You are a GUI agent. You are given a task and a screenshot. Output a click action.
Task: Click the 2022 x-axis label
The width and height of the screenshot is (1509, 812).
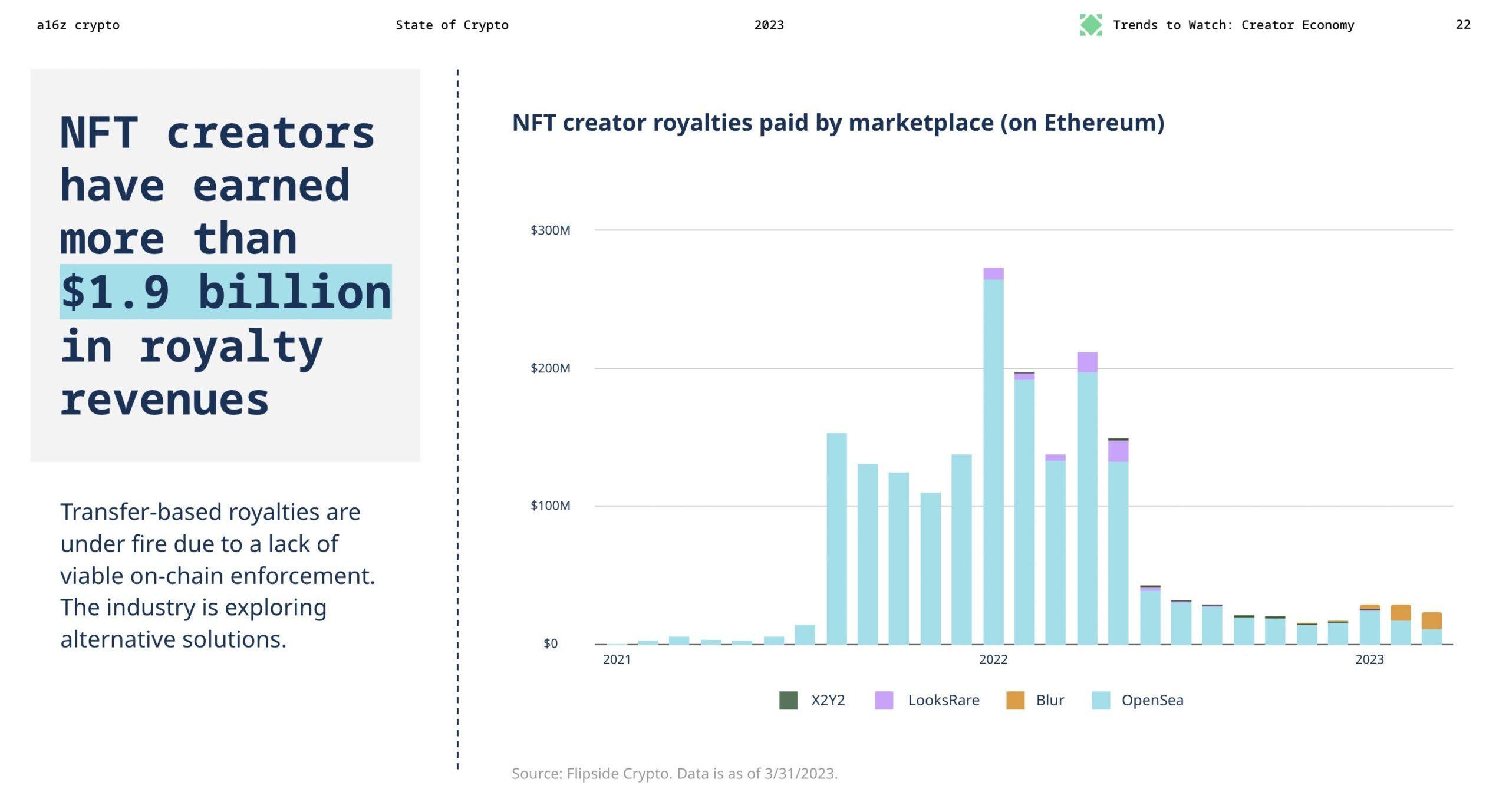point(993,659)
